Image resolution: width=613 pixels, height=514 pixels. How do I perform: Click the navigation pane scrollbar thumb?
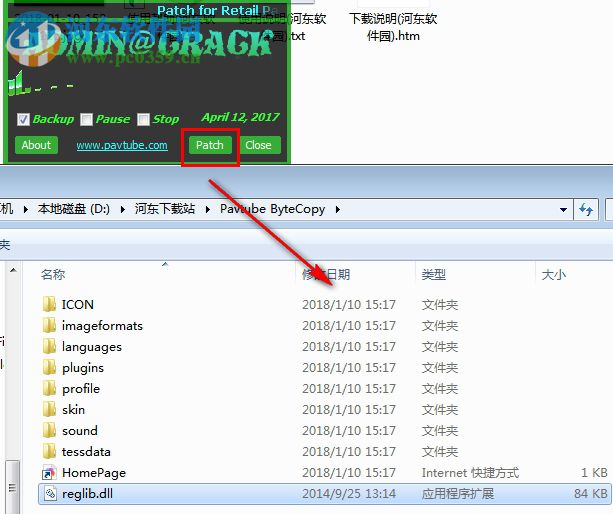[12, 487]
